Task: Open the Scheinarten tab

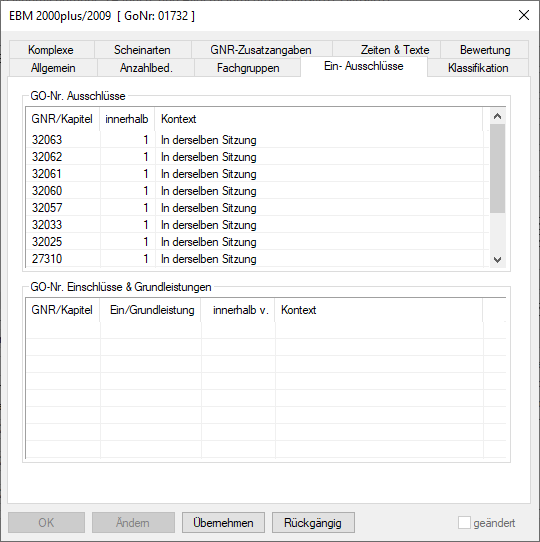Action: tap(142, 49)
